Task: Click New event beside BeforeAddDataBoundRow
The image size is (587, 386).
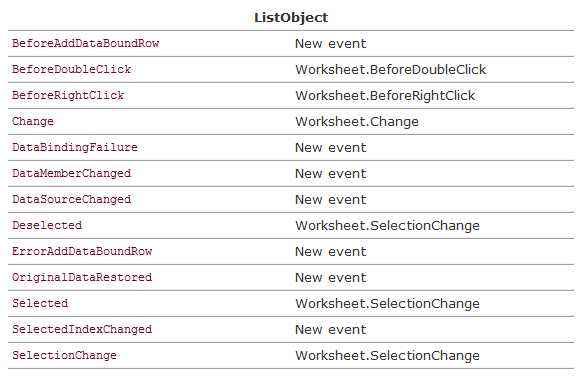Action: pyautogui.click(x=331, y=44)
